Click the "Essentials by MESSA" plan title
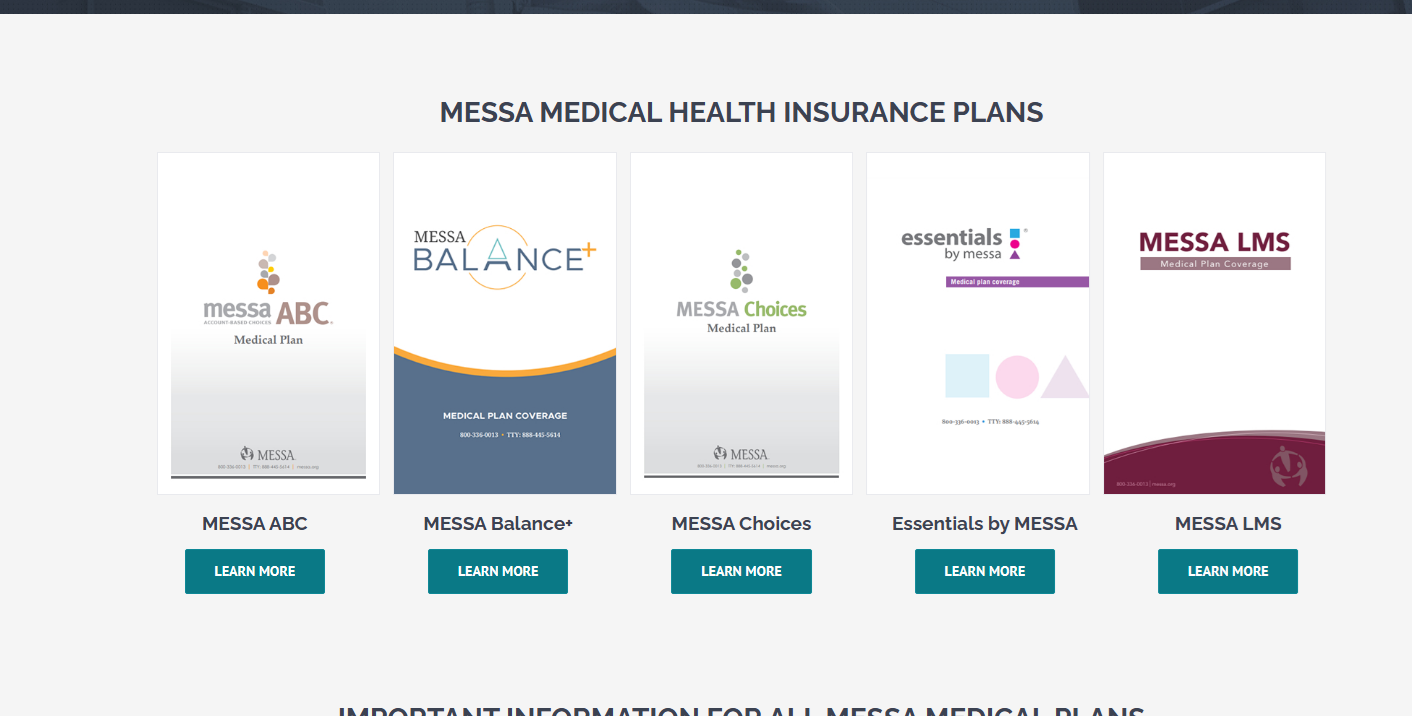 [984, 523]
